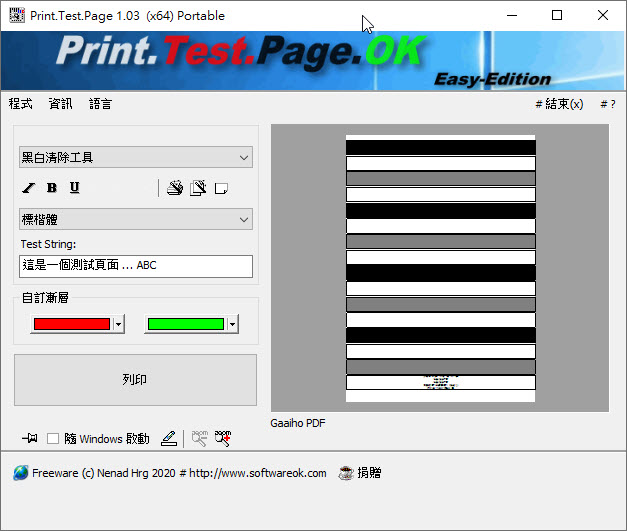627x531 pixels.
Task: Click the printer icon in the toolbar
Action: [175, 188]
